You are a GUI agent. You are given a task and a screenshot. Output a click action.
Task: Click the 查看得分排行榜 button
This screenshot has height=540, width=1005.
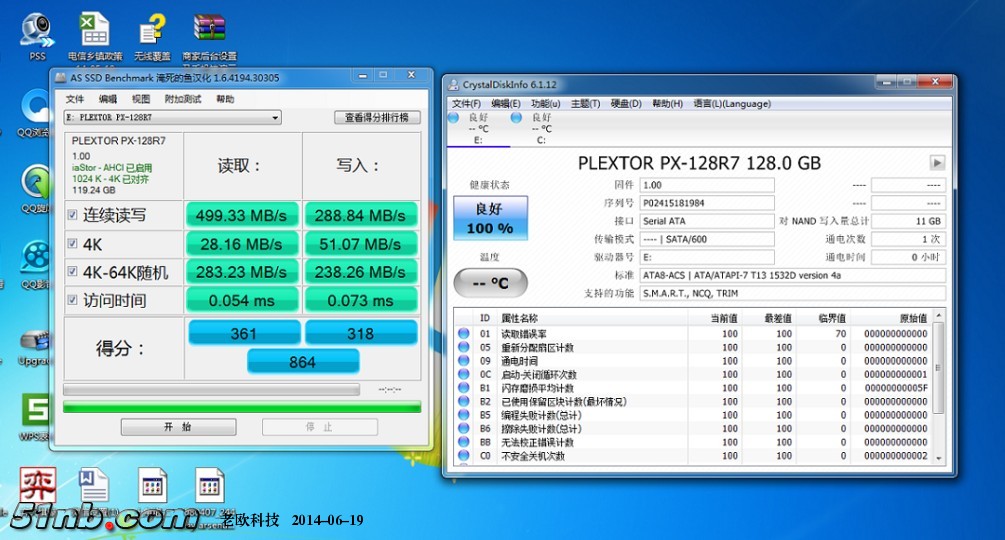pos(376,118)
